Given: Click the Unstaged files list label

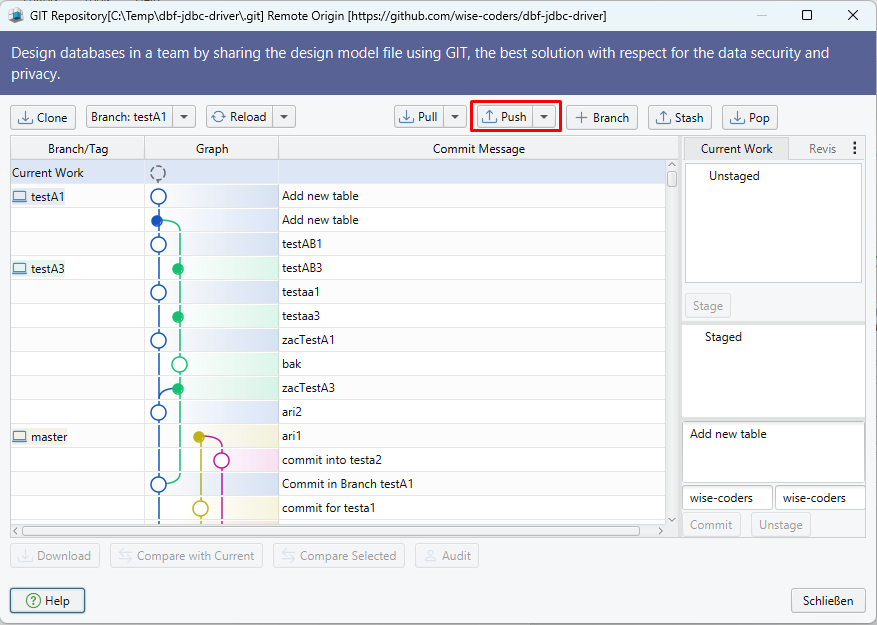Looking at the screenshot, I should coord(734,176).
